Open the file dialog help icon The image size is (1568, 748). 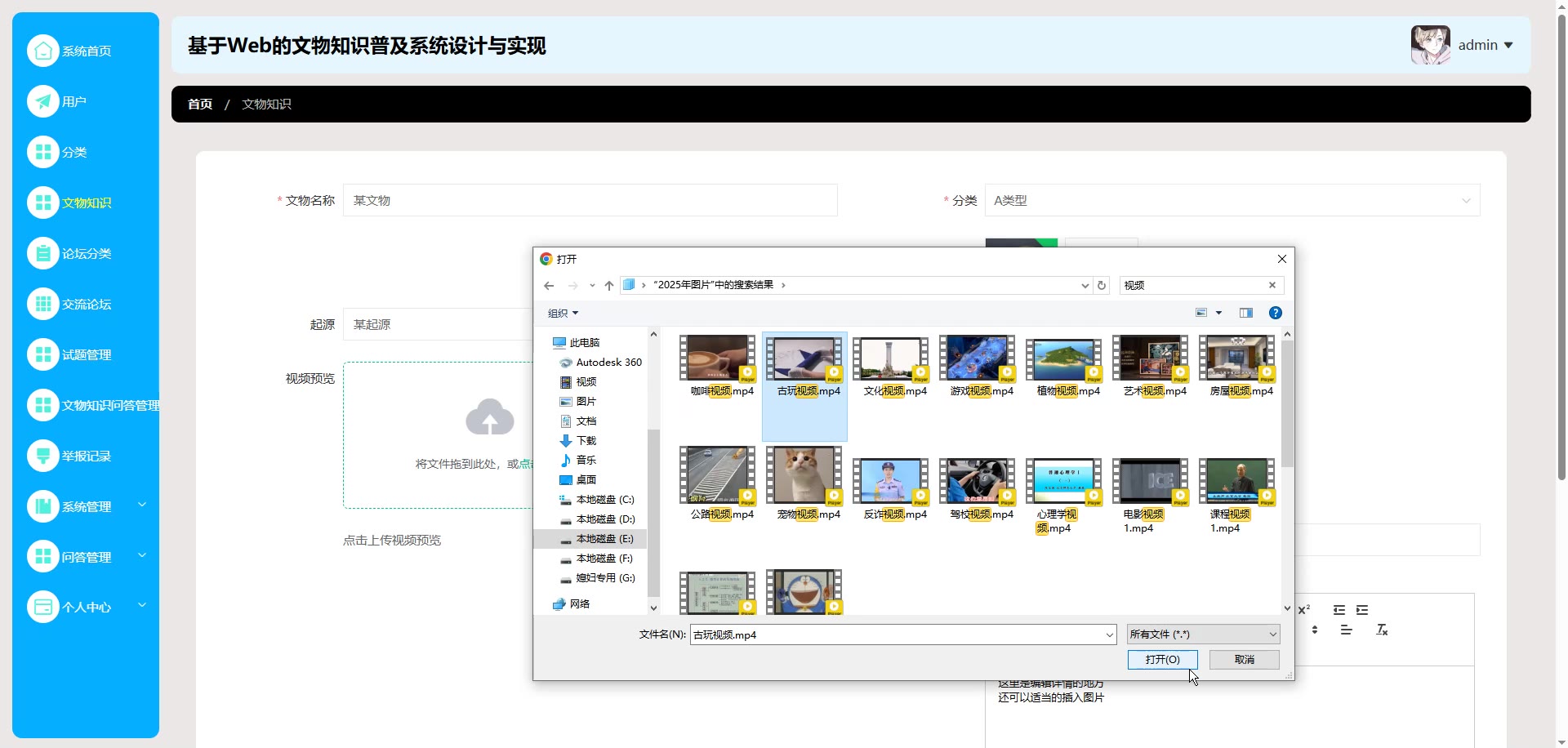pos(1275,313)
